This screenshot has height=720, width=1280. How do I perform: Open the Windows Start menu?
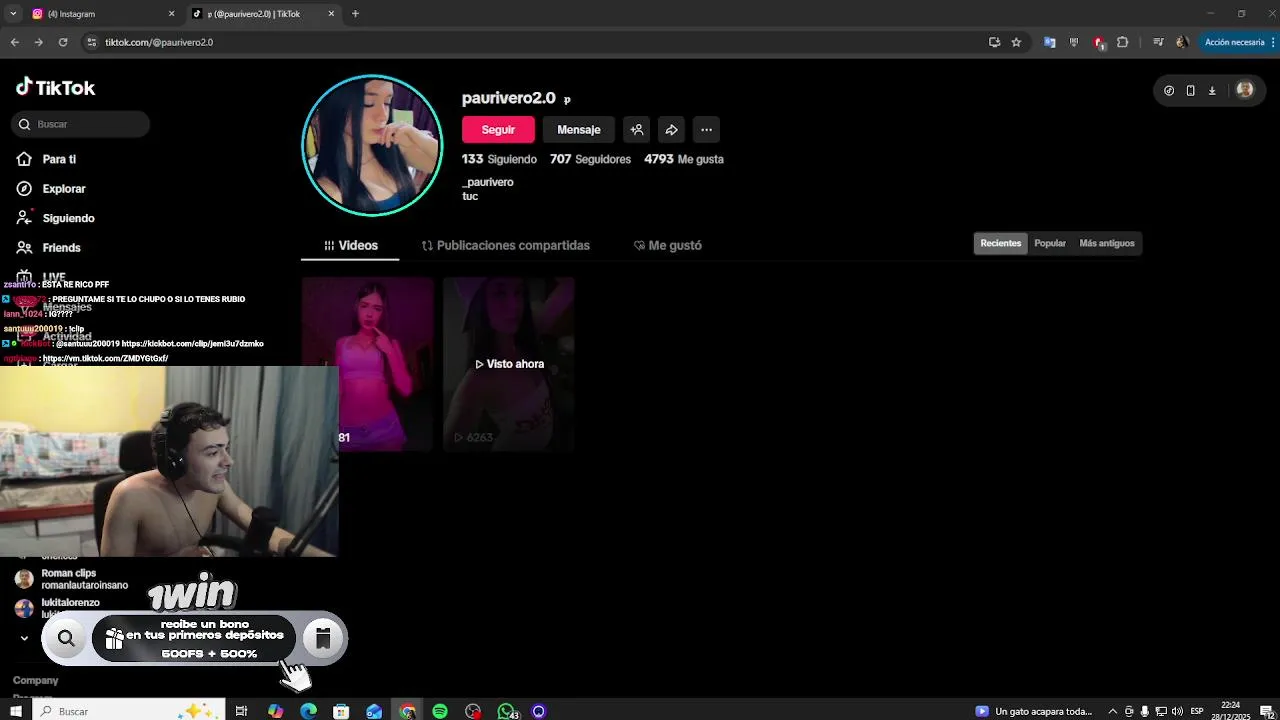[x=15, y=711]
